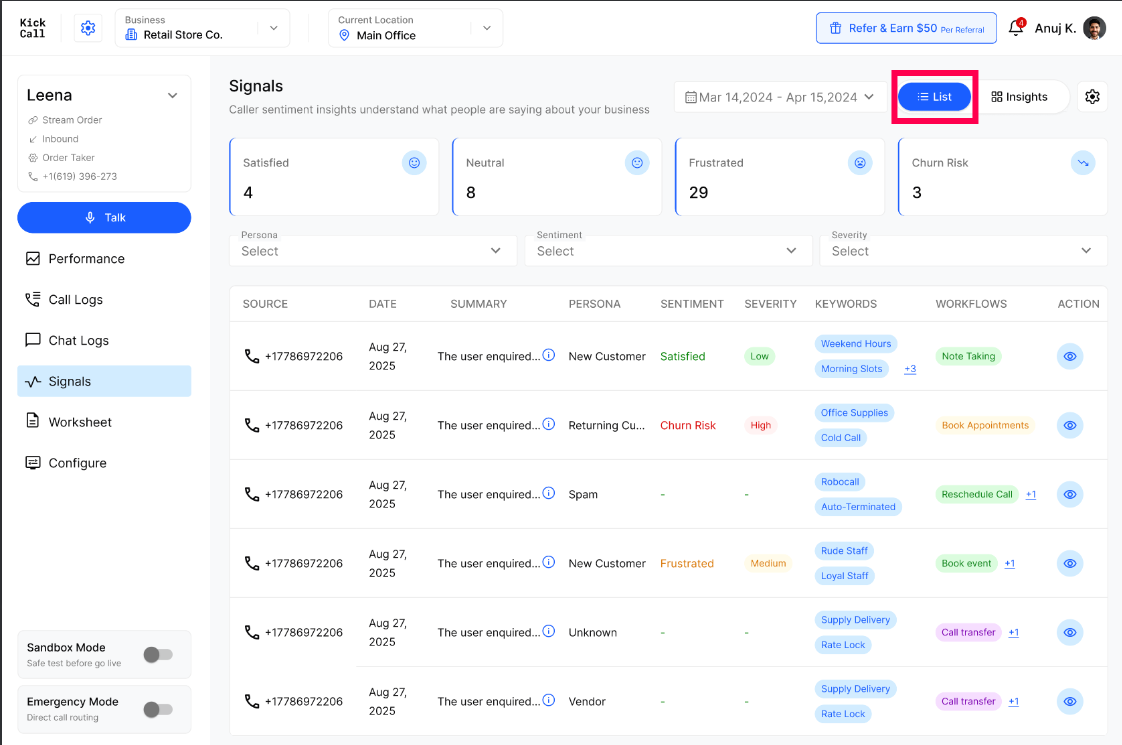The image size is (1122, 745).
Task: Click the High severity badge
Action: [x=761, y=425]
